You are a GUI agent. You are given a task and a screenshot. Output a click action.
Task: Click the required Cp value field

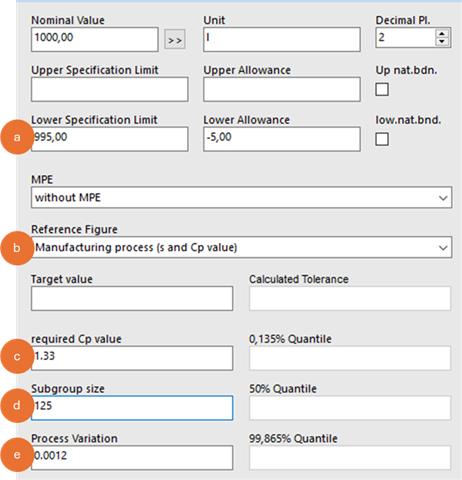tap(132, 358)
